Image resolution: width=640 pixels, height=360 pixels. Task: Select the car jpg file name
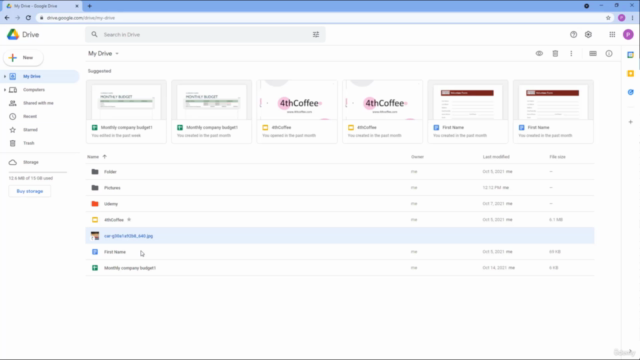point(128,236)
